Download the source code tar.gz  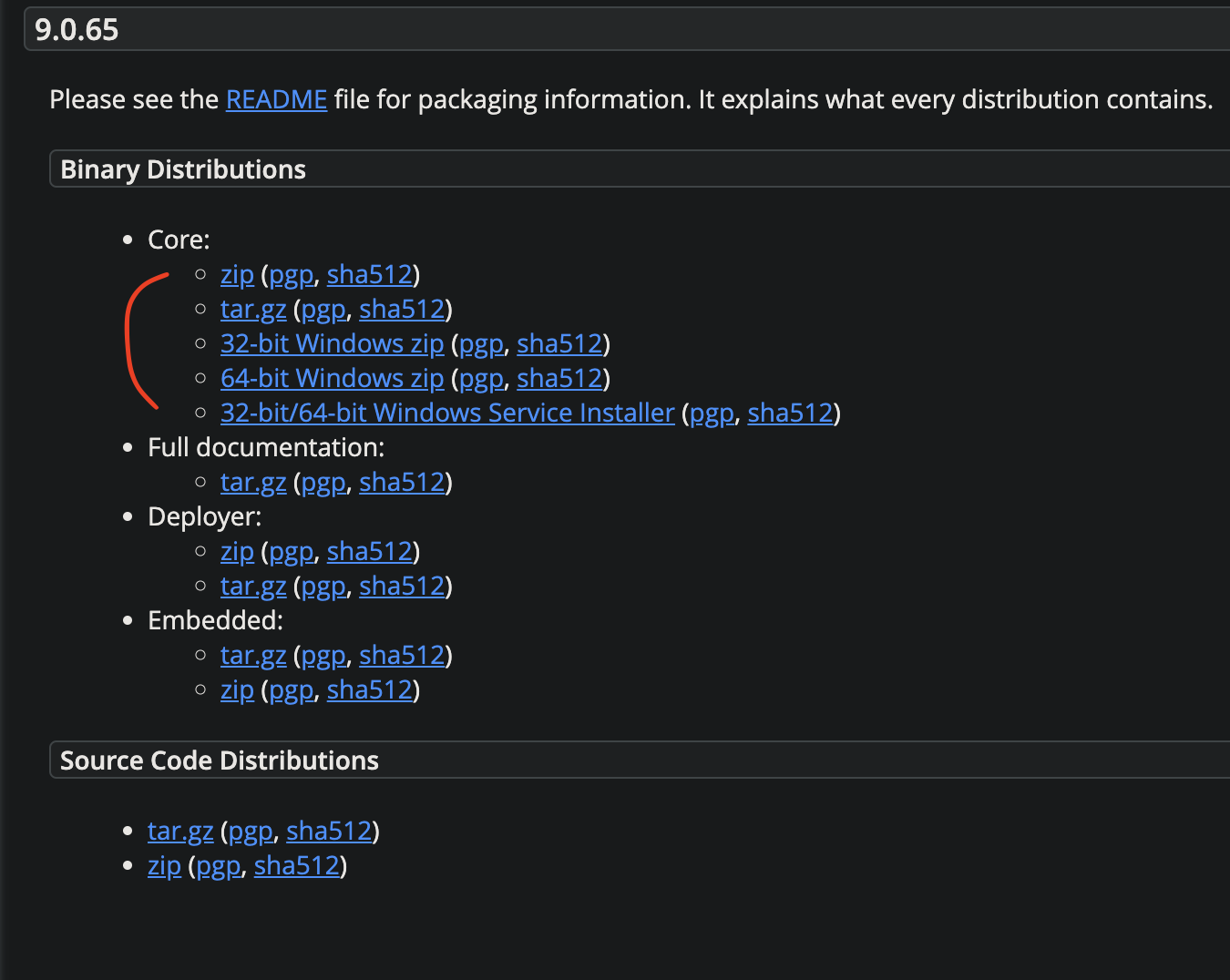pos(180,832)
